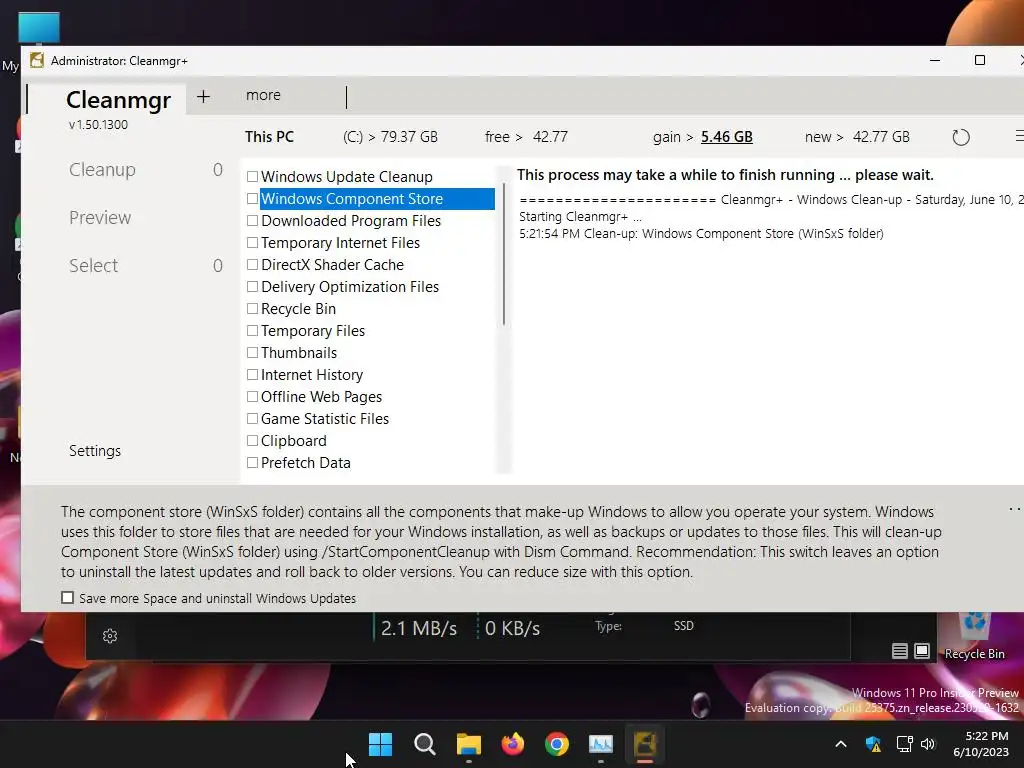Image resolution: width=1024 pixels, height=768 pixels.
Task: Click the taskbar clock 5:22 PM
Action: click(987, 736)
